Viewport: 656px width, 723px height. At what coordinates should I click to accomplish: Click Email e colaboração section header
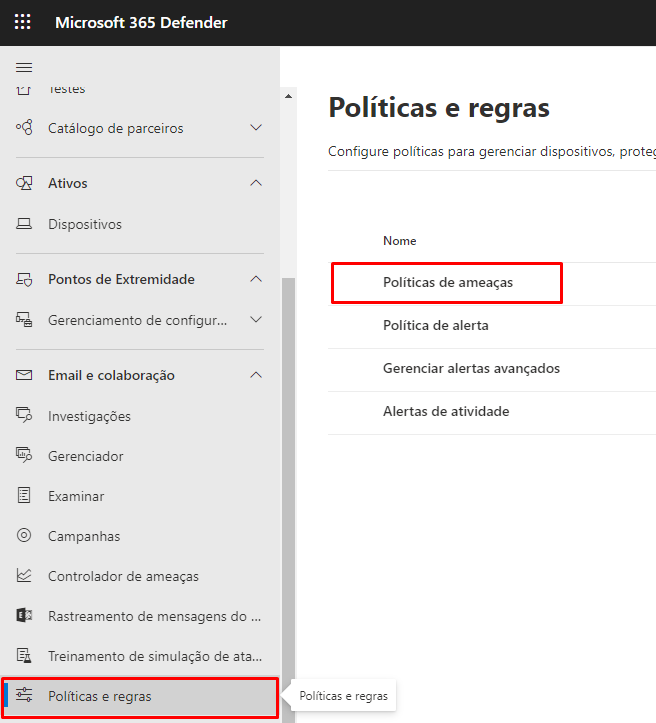pyautogui.click(x=140, y=375)
